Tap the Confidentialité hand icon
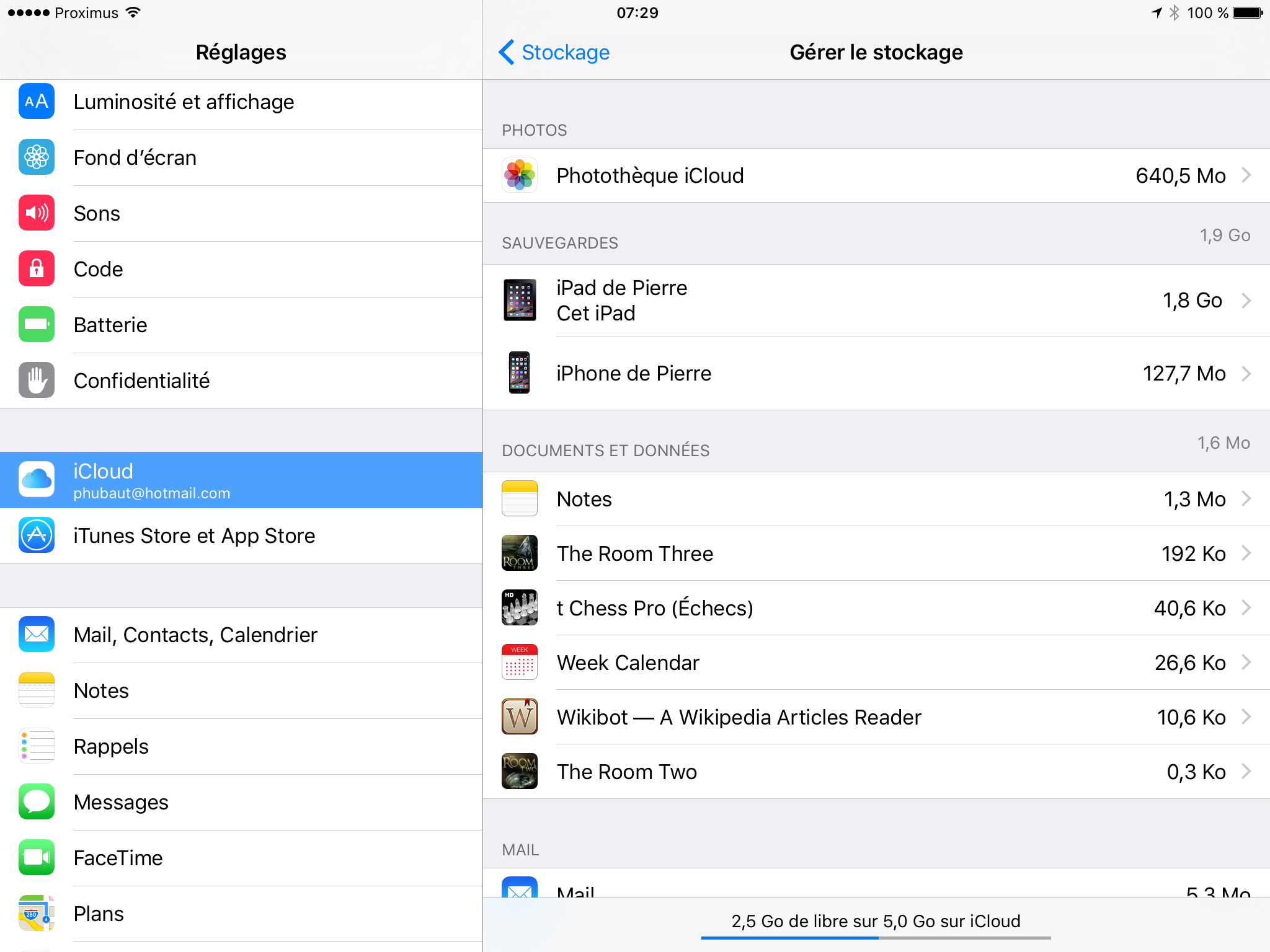The image size is (1270, 952). (37, 380)
